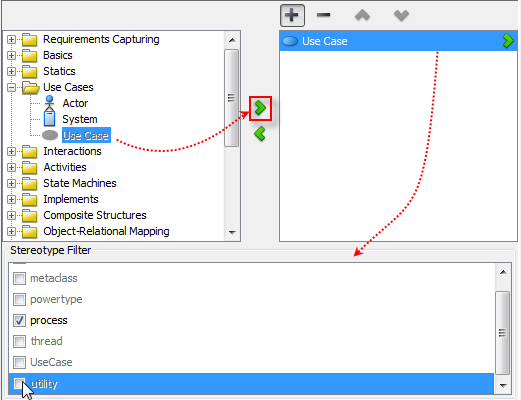Enable the metaclass stereotype checkbox
Image resolution: width=521 pixels, height=400 pixels.
(x=19, y=278)
